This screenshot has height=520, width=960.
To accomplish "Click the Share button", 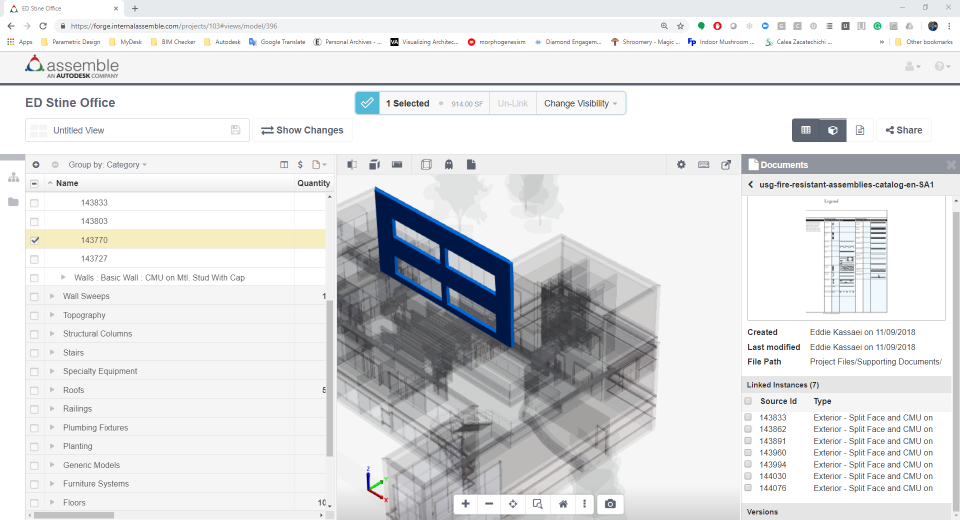I will pyautogui.click(x=904, y=130).
